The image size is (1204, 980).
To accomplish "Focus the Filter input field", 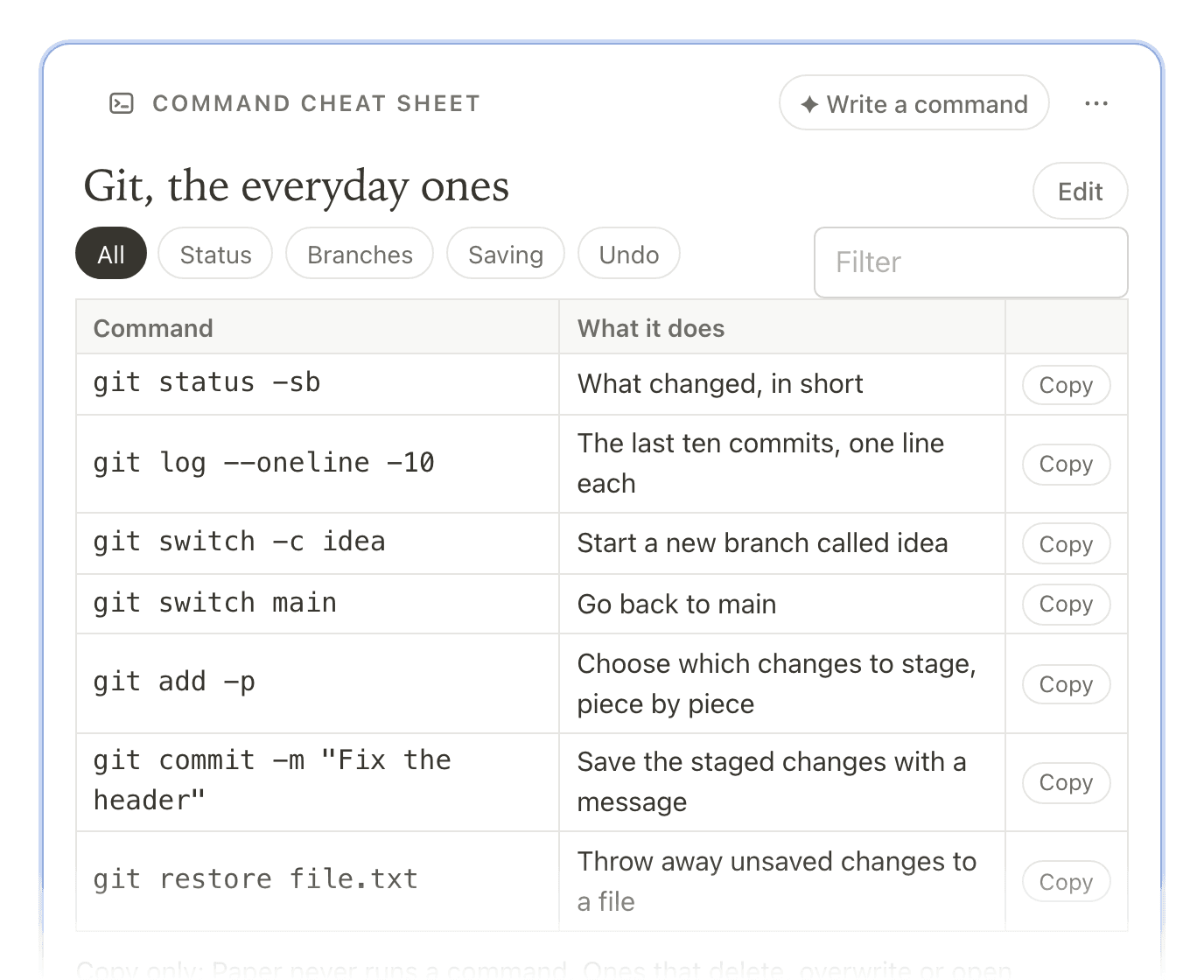I will pos(970,262).
